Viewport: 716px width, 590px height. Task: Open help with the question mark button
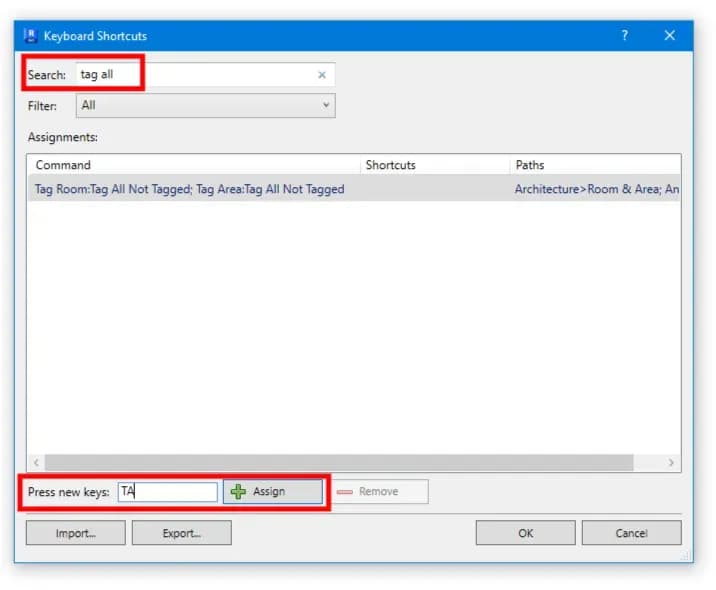click(624, 35)
